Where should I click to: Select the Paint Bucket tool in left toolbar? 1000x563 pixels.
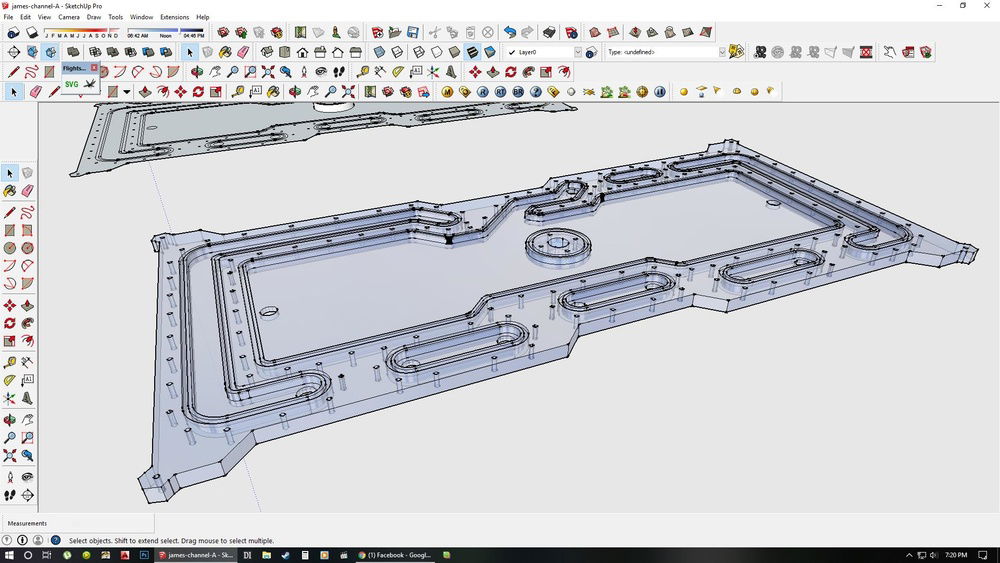coord(10,191)
